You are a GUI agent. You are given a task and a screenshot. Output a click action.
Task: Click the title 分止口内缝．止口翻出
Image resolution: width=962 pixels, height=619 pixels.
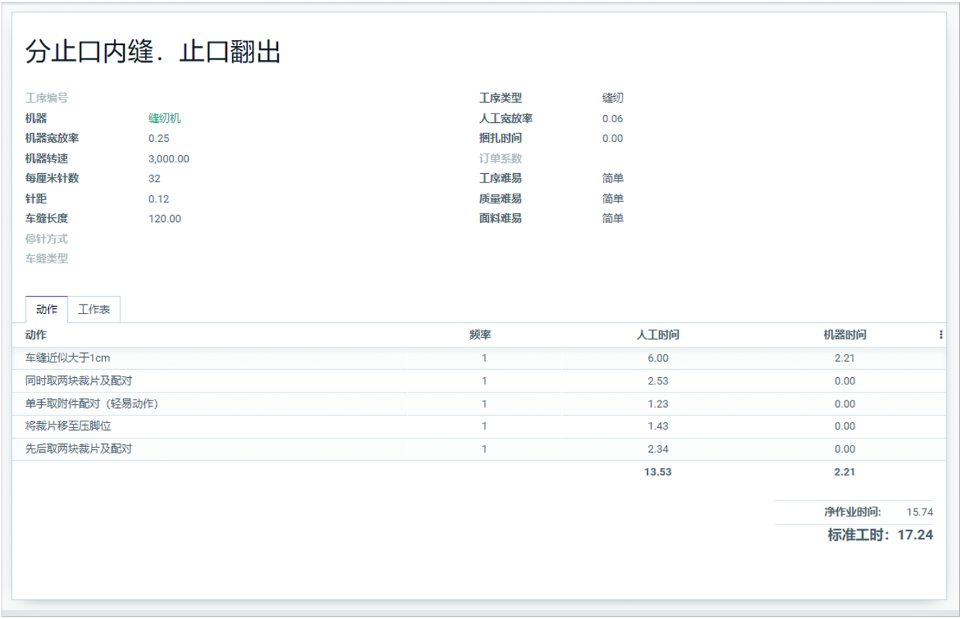point(153,52)
